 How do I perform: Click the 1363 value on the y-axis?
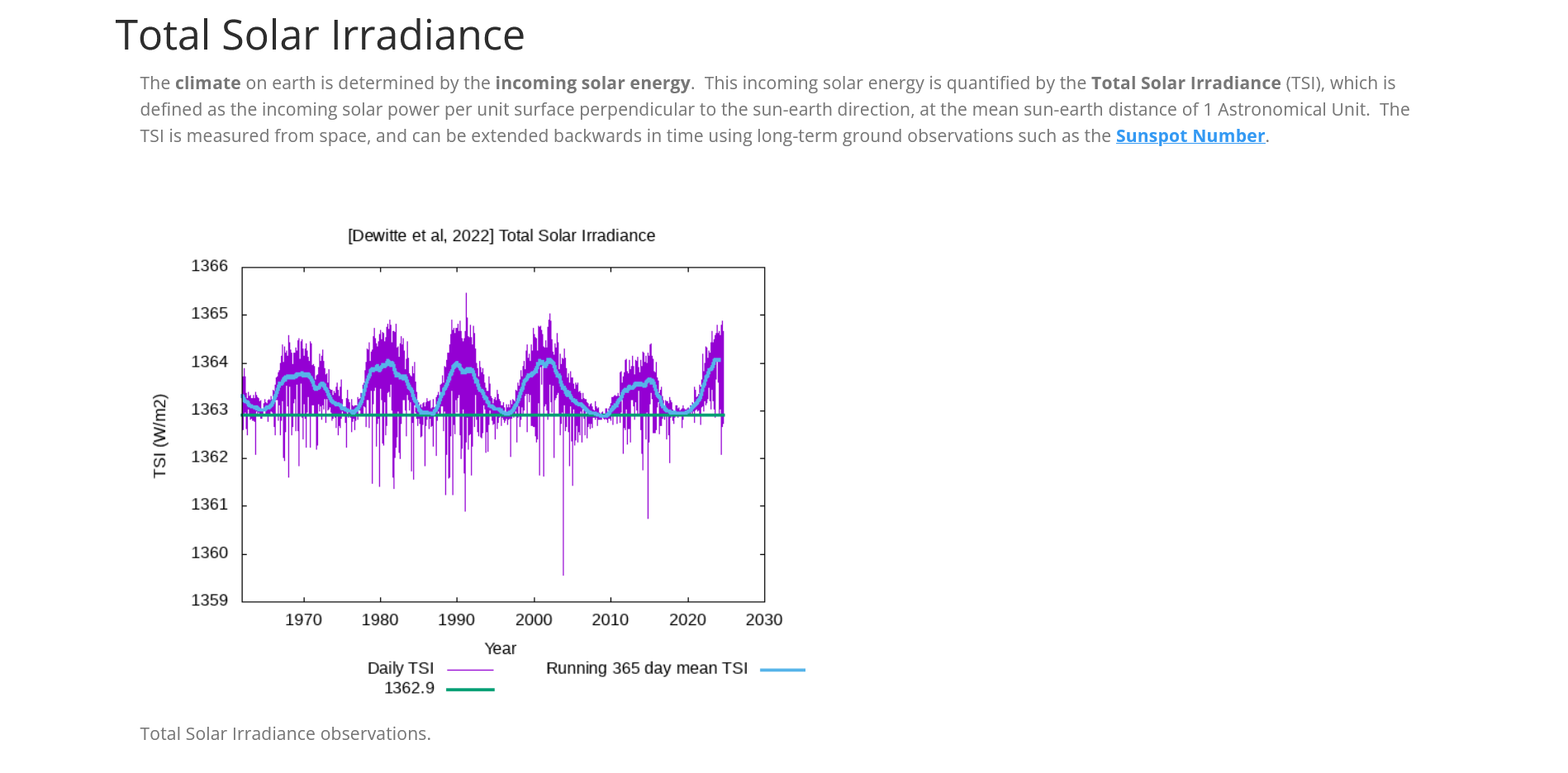(x=209, y=410)
